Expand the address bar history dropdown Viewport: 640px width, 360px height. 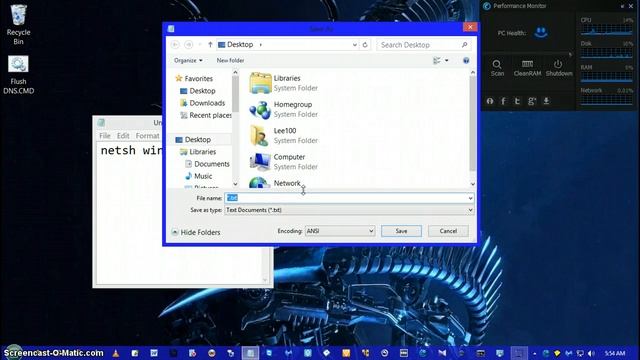click(x=354, y=44)
